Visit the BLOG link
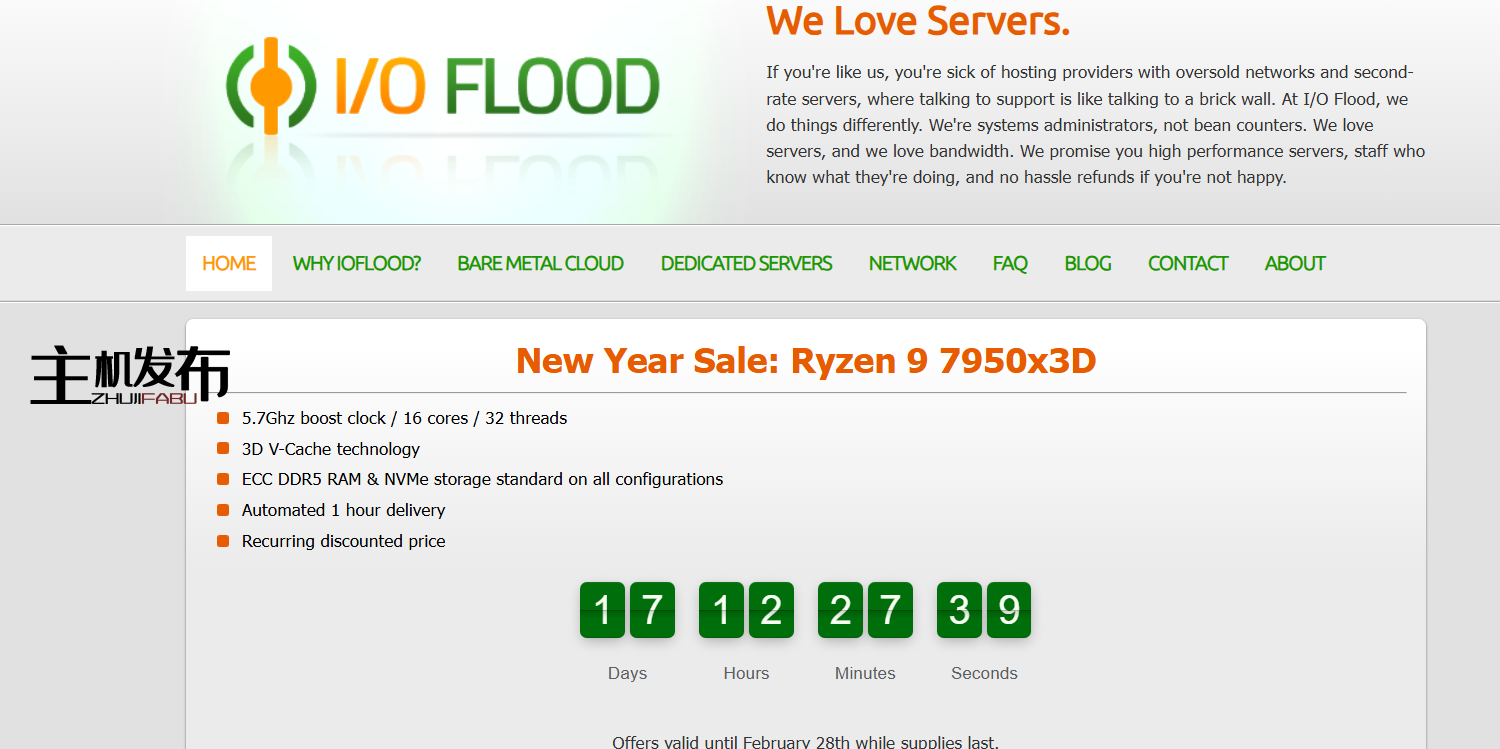This screenshot has height=749, width=1500. (x=1088, y=264)
